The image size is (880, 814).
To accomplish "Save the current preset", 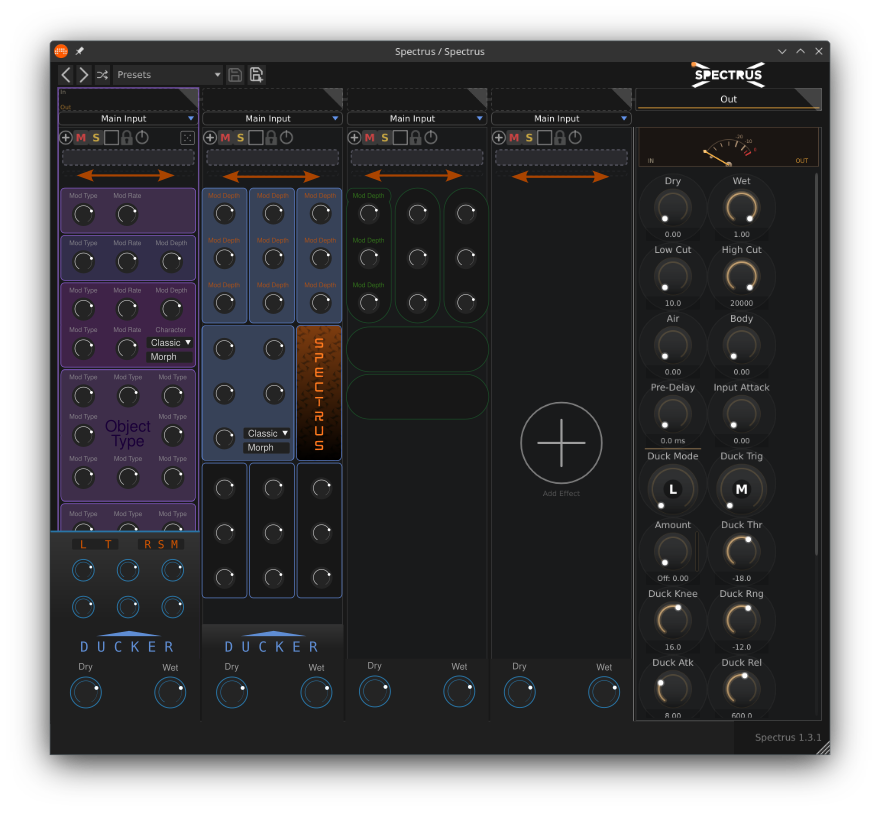I will (235, 75).
